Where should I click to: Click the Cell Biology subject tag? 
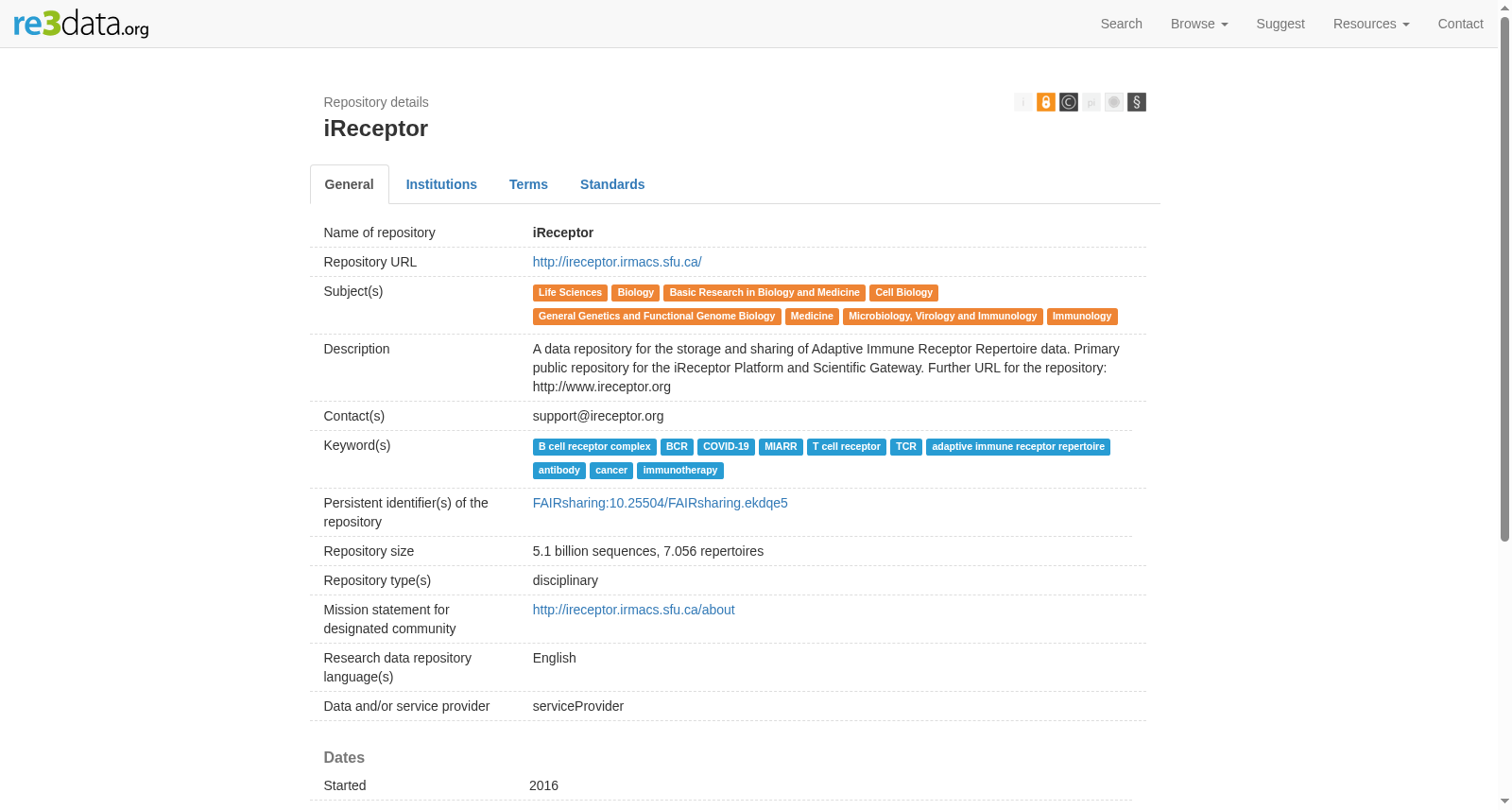(x=904, y=293)
